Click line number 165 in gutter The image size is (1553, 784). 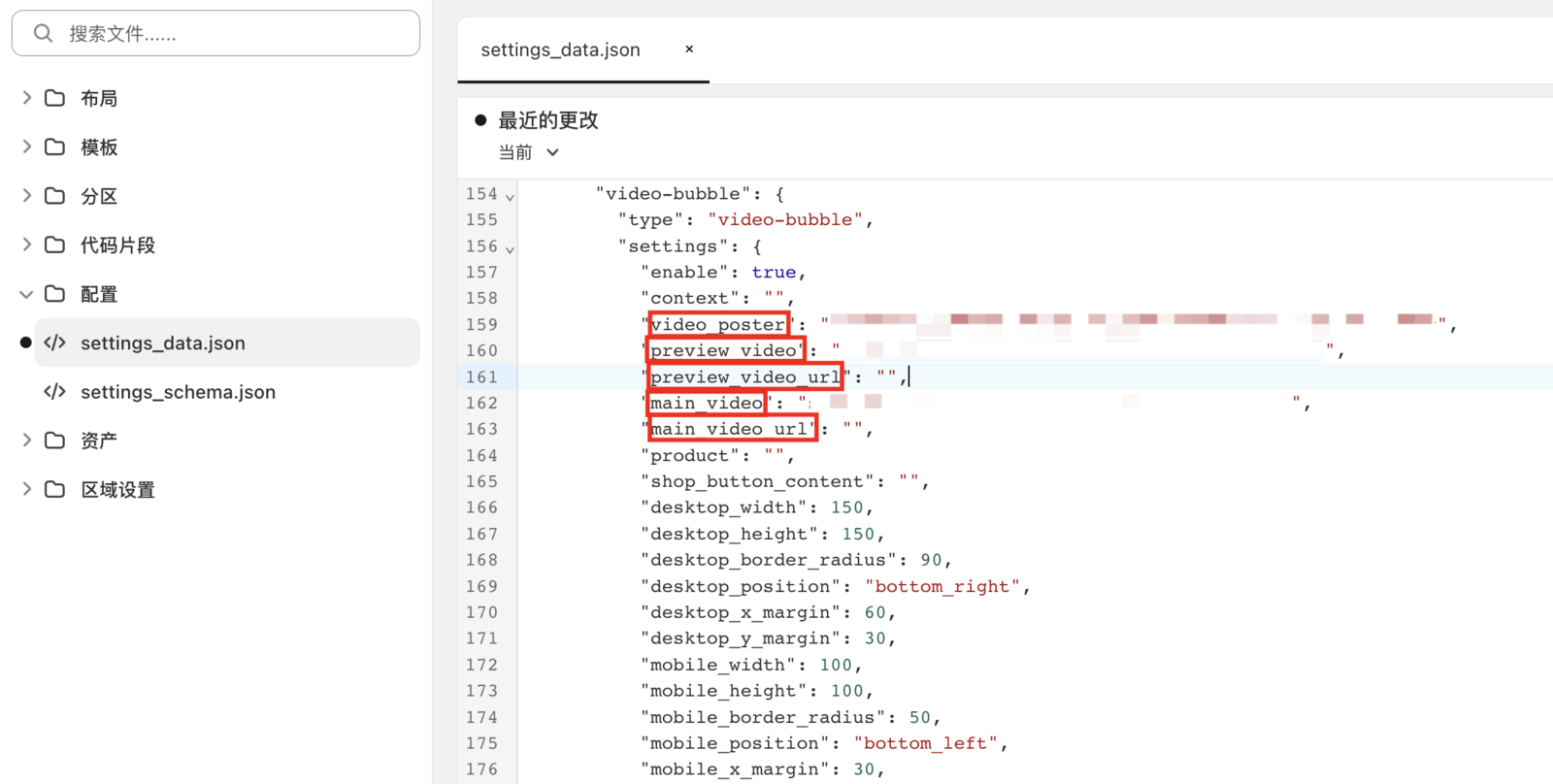[481, 481]
